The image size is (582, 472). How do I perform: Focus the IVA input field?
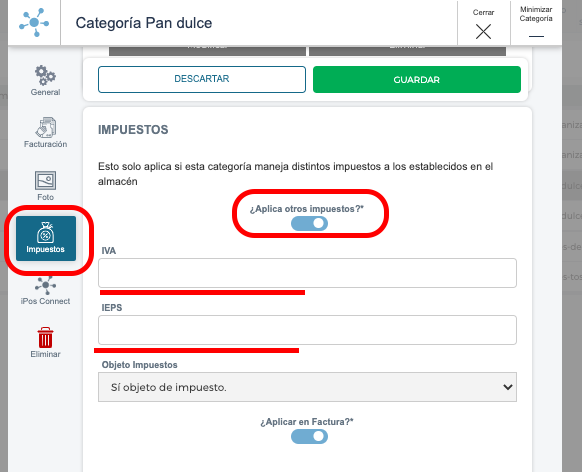pos(307,273)
